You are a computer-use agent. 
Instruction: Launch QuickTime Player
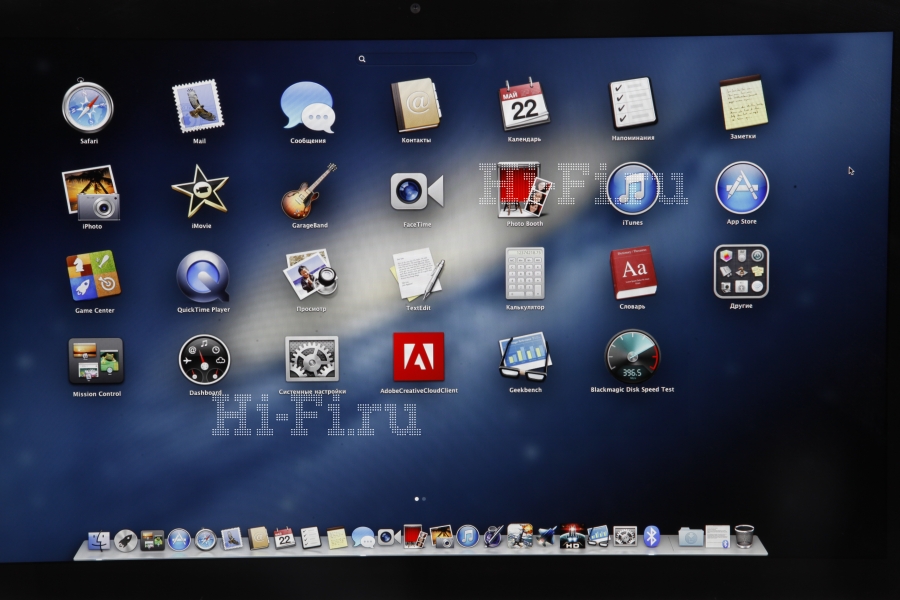point(202,276)
